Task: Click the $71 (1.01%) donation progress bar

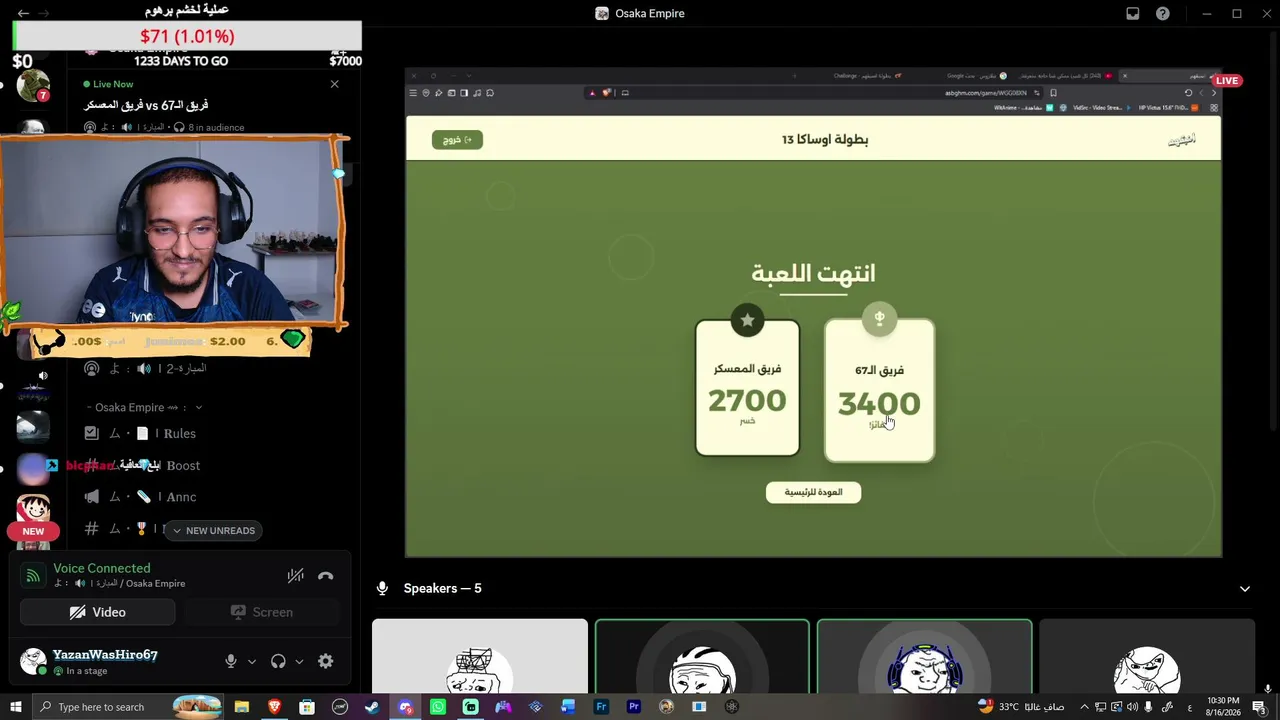Action: 187,36
